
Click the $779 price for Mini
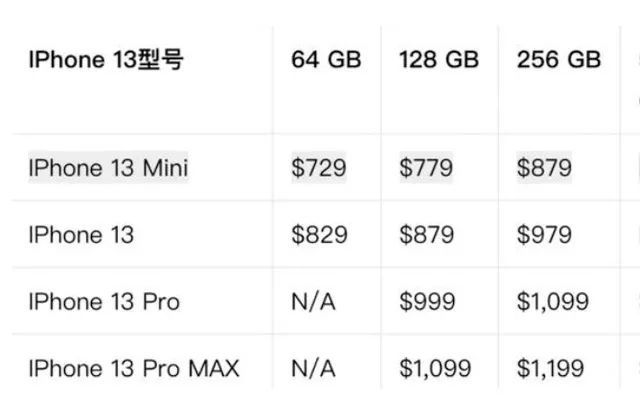point(426,168)
